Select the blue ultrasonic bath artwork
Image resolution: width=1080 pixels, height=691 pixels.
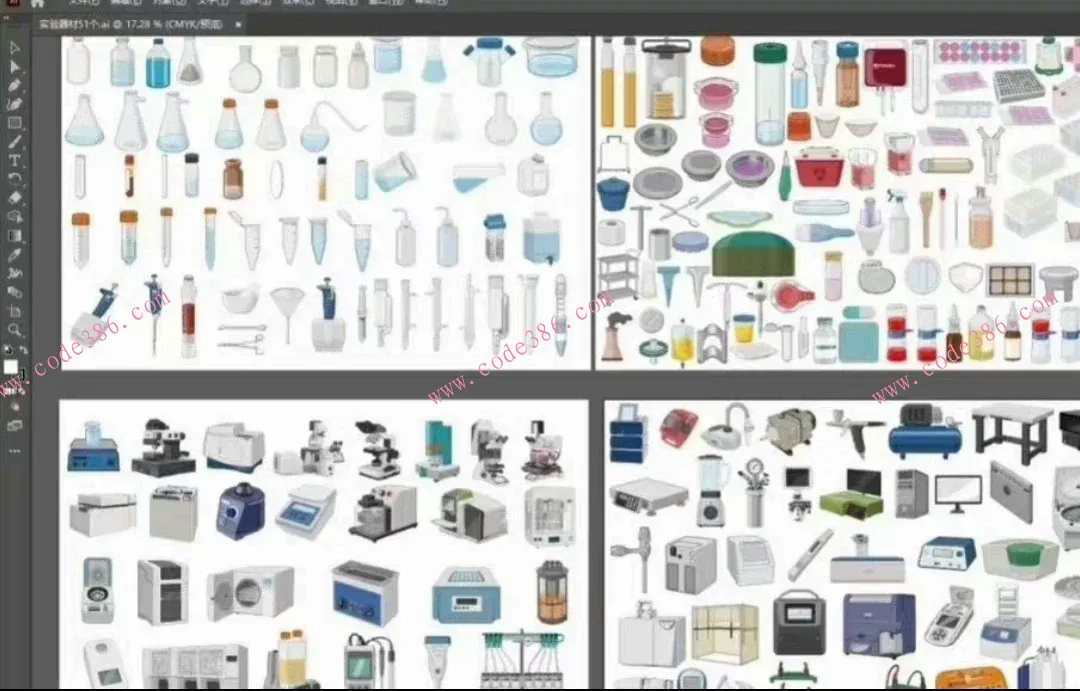pos(364,592)
